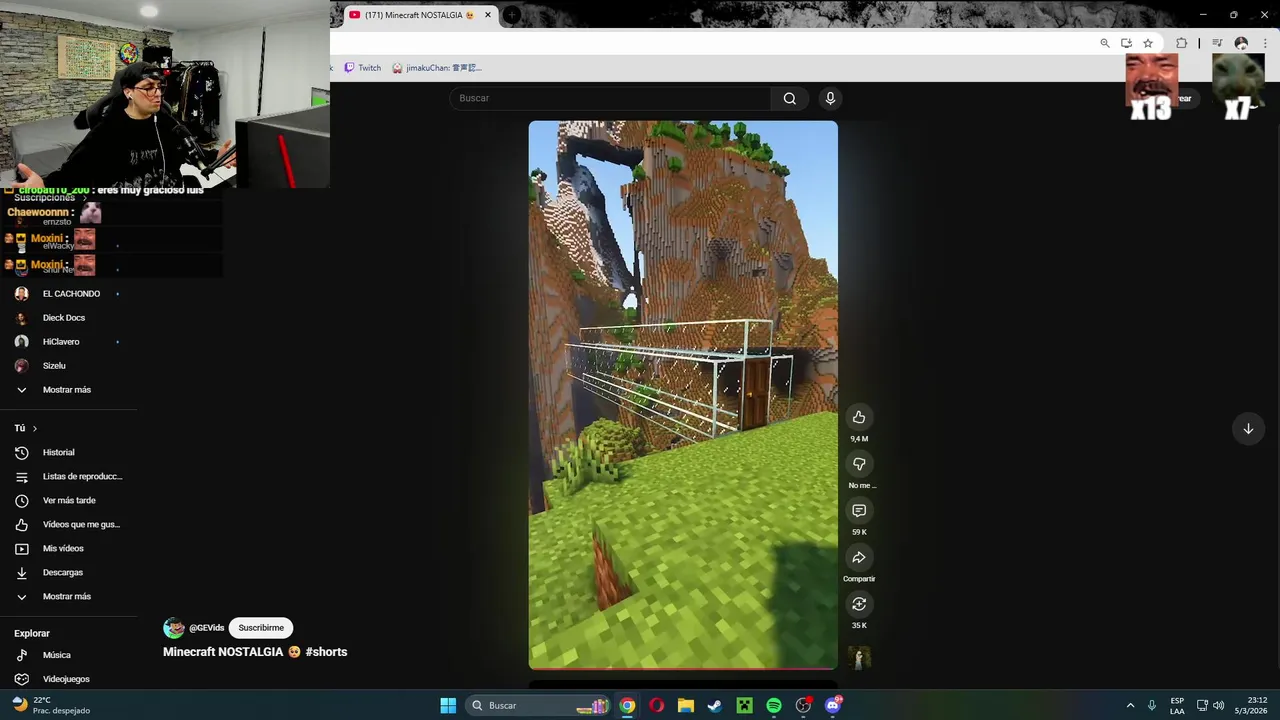1280x720 pixels.
Task: Open a new browser tab with plus button
Action: coord(512,15)
